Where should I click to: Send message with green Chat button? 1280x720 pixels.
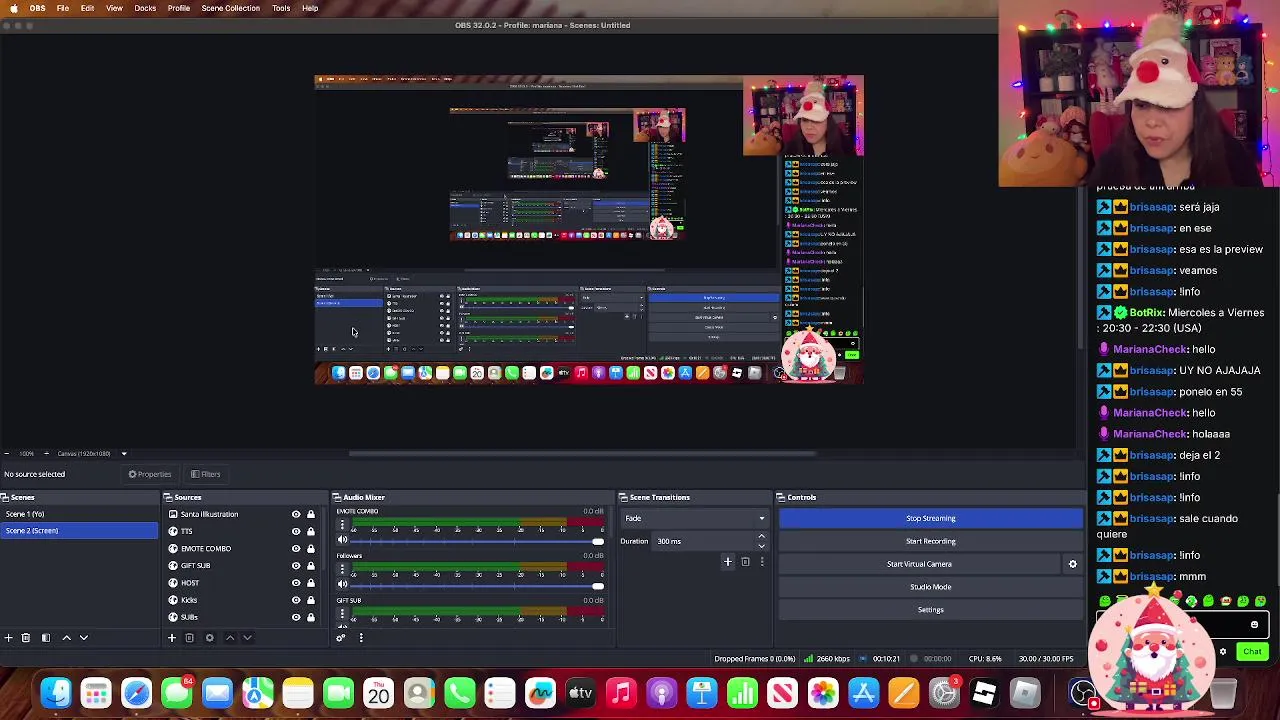tap(1252, 652)
